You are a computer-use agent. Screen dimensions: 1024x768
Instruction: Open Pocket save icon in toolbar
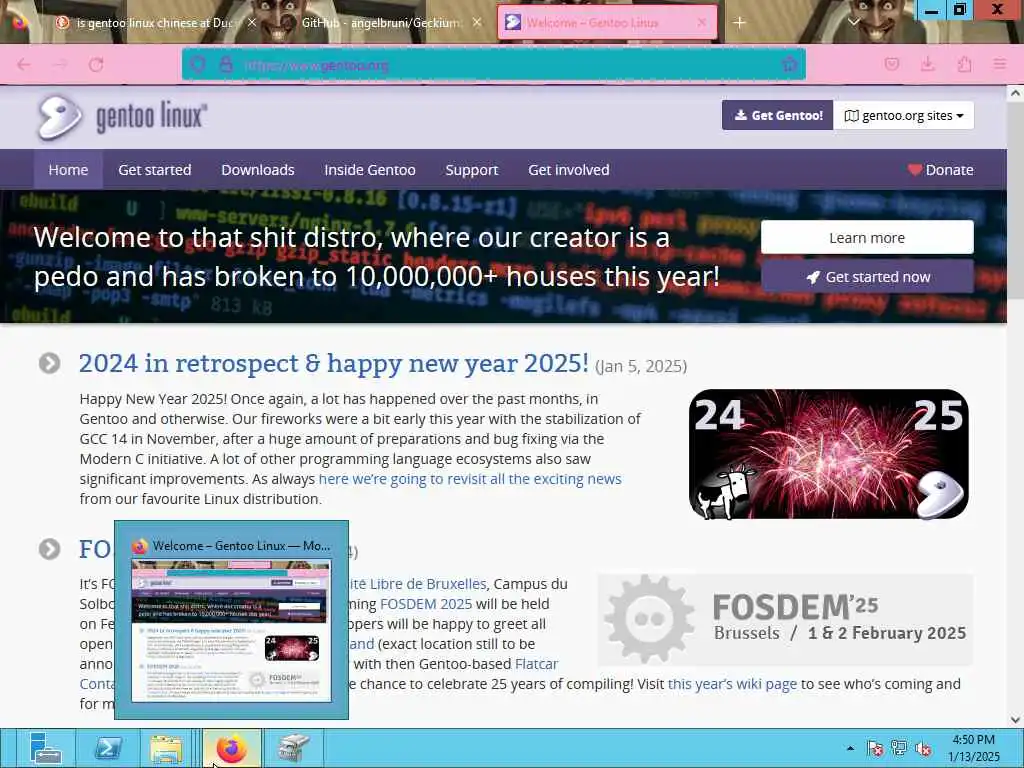891,64
